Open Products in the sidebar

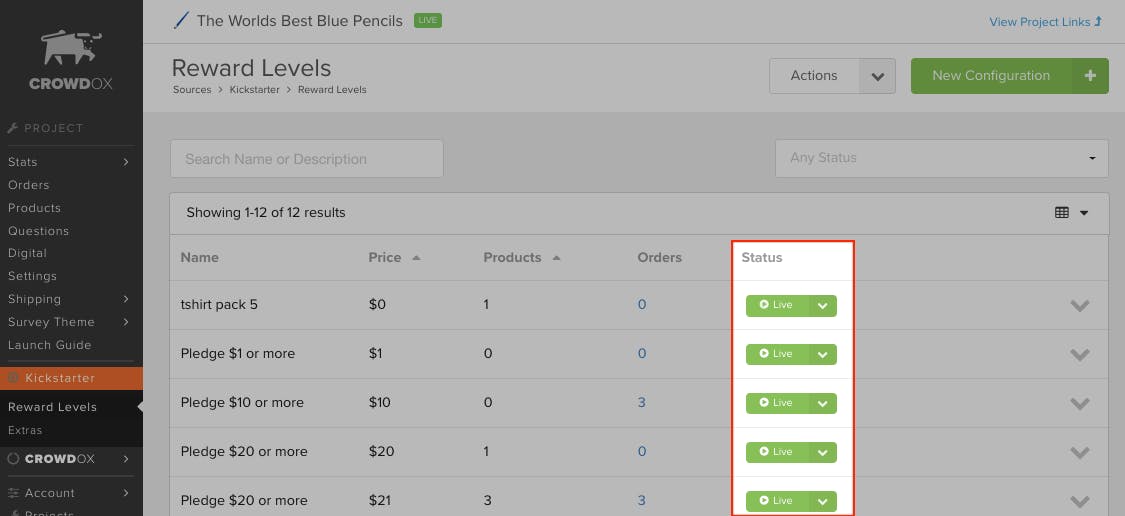[34, 208]
